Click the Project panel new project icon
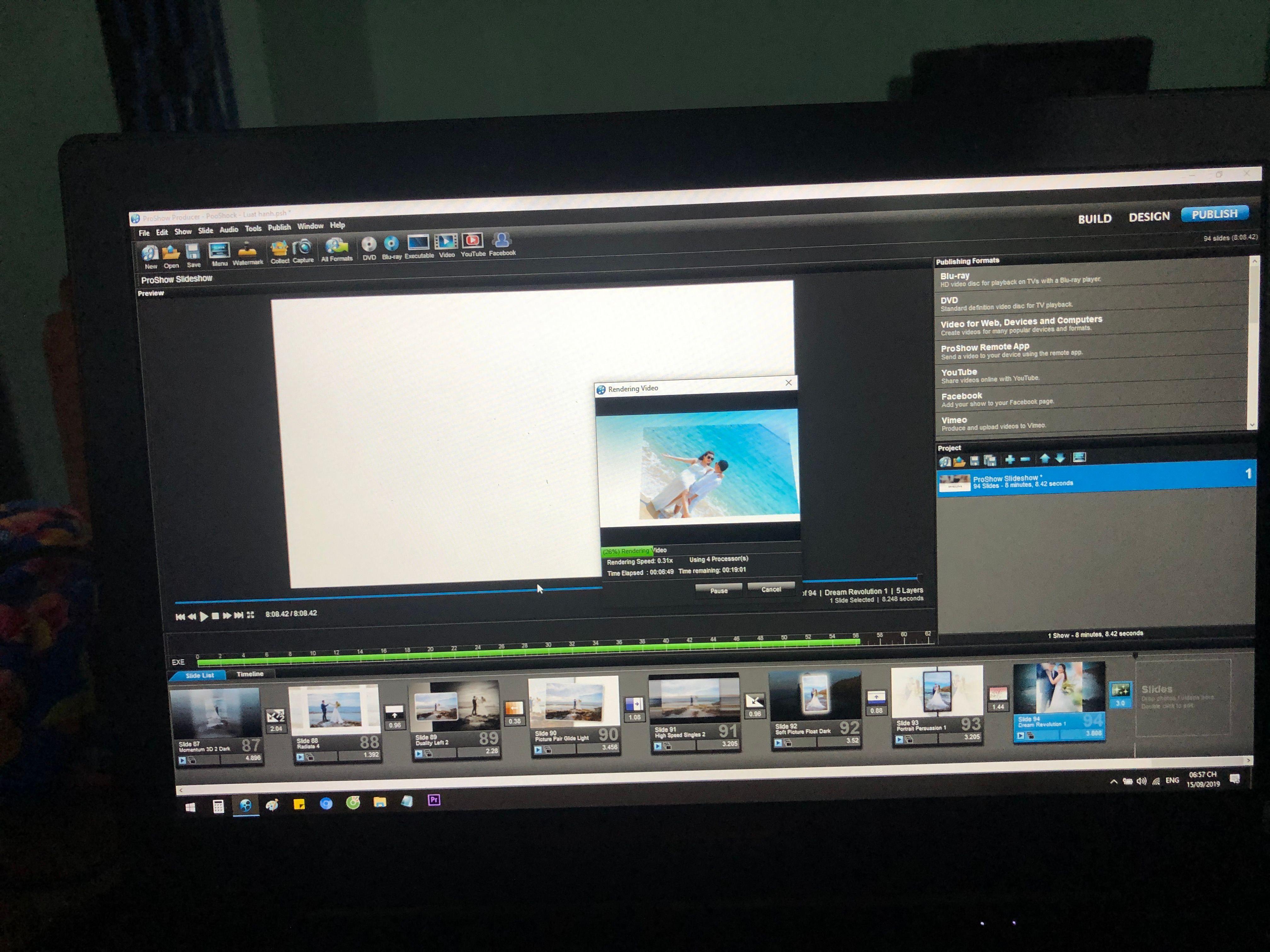Image resolution: width=1270 pixels, height=952 pixels. pyautogui.click(x=944, y=461)
